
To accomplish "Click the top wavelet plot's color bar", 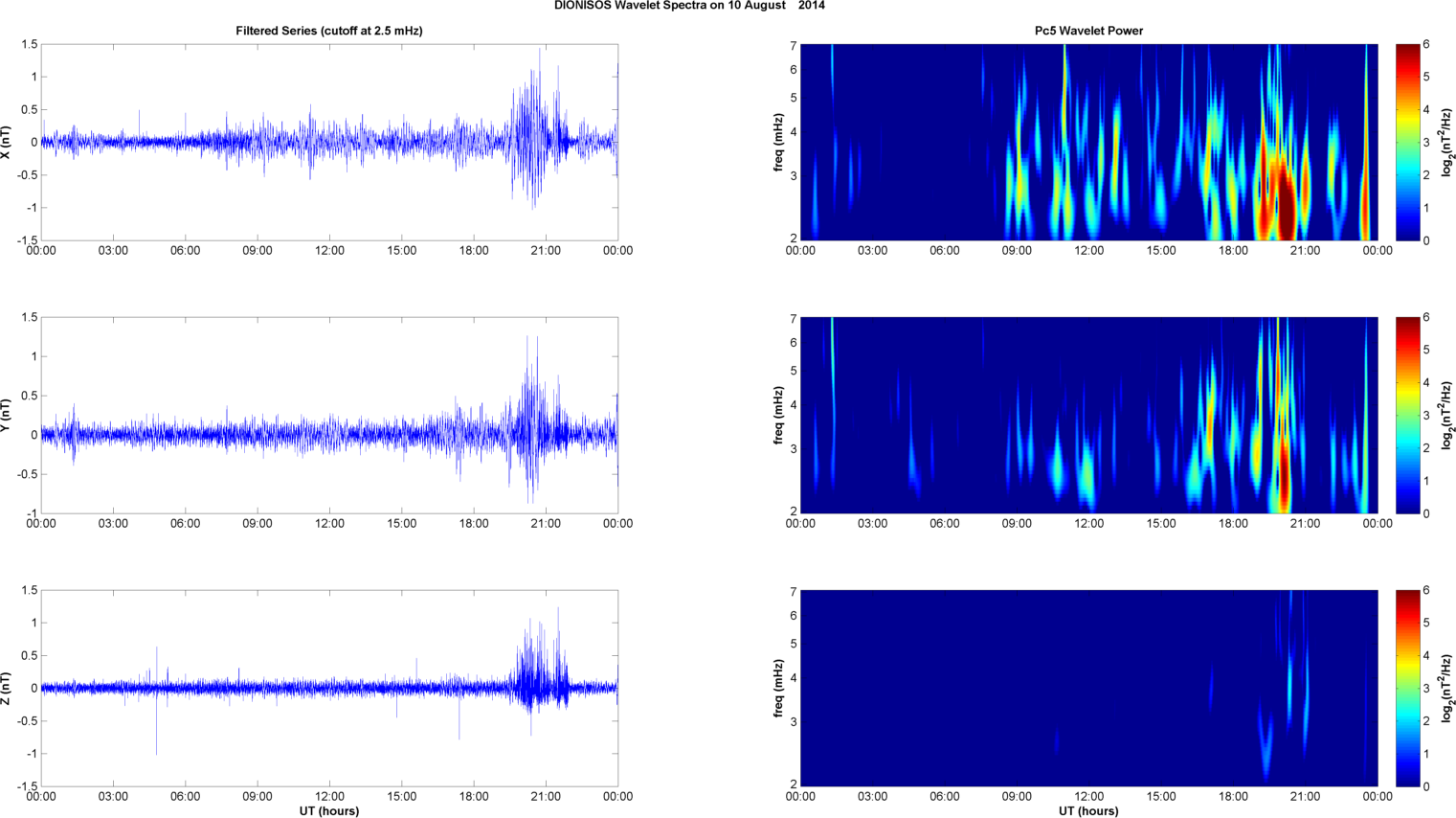I will point(1407,142).
